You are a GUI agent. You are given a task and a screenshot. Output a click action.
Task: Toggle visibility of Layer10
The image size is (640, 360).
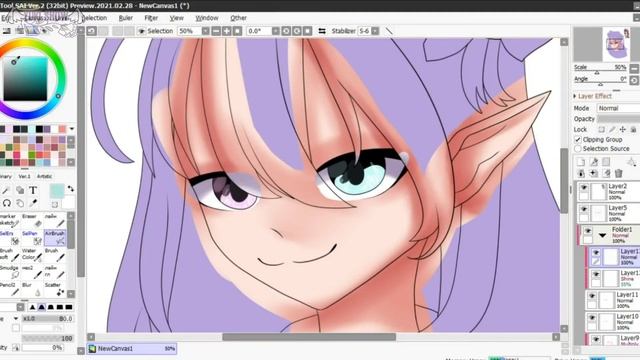(x=592, y=318)
